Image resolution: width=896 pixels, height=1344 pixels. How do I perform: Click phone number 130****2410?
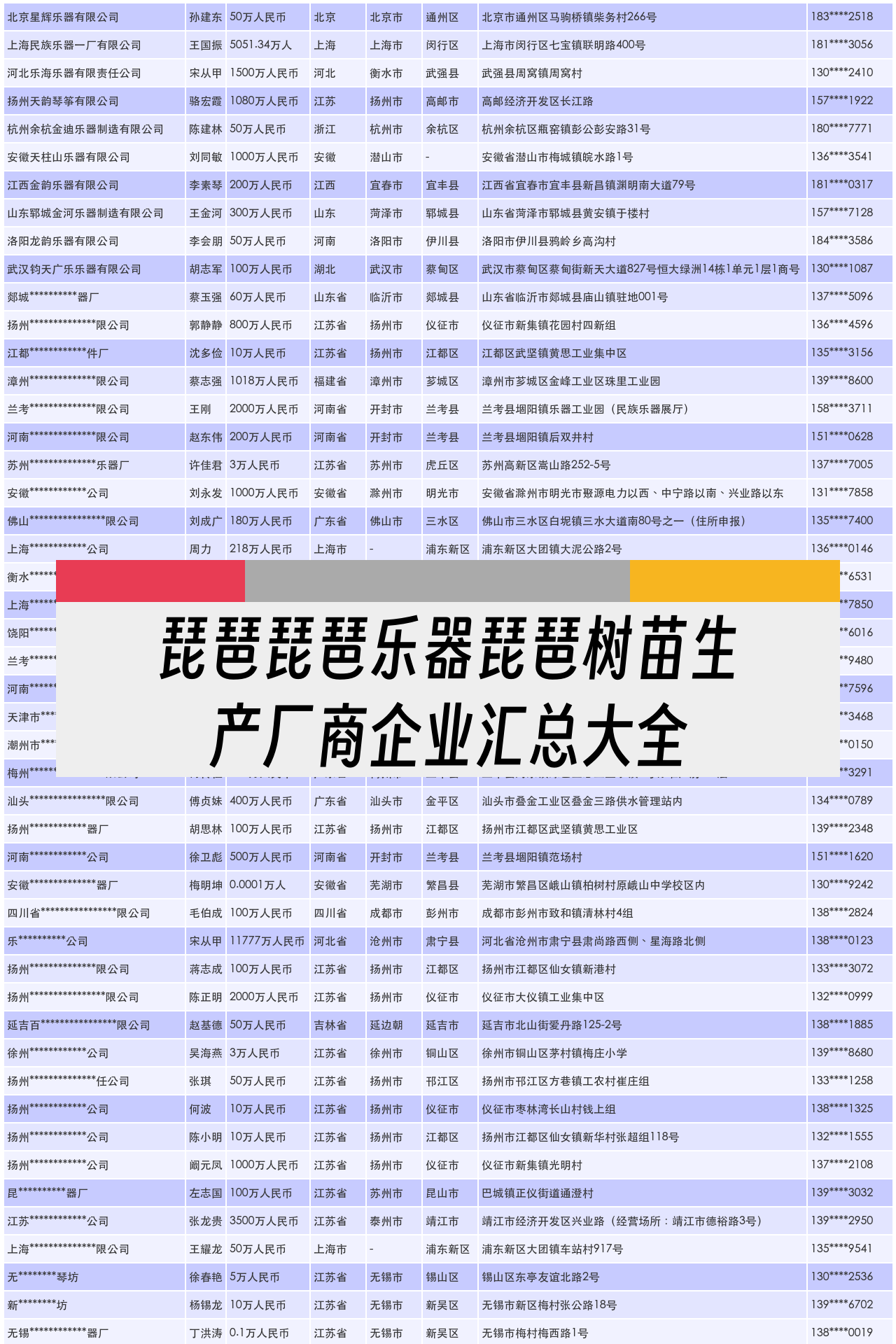pos(842,72)
